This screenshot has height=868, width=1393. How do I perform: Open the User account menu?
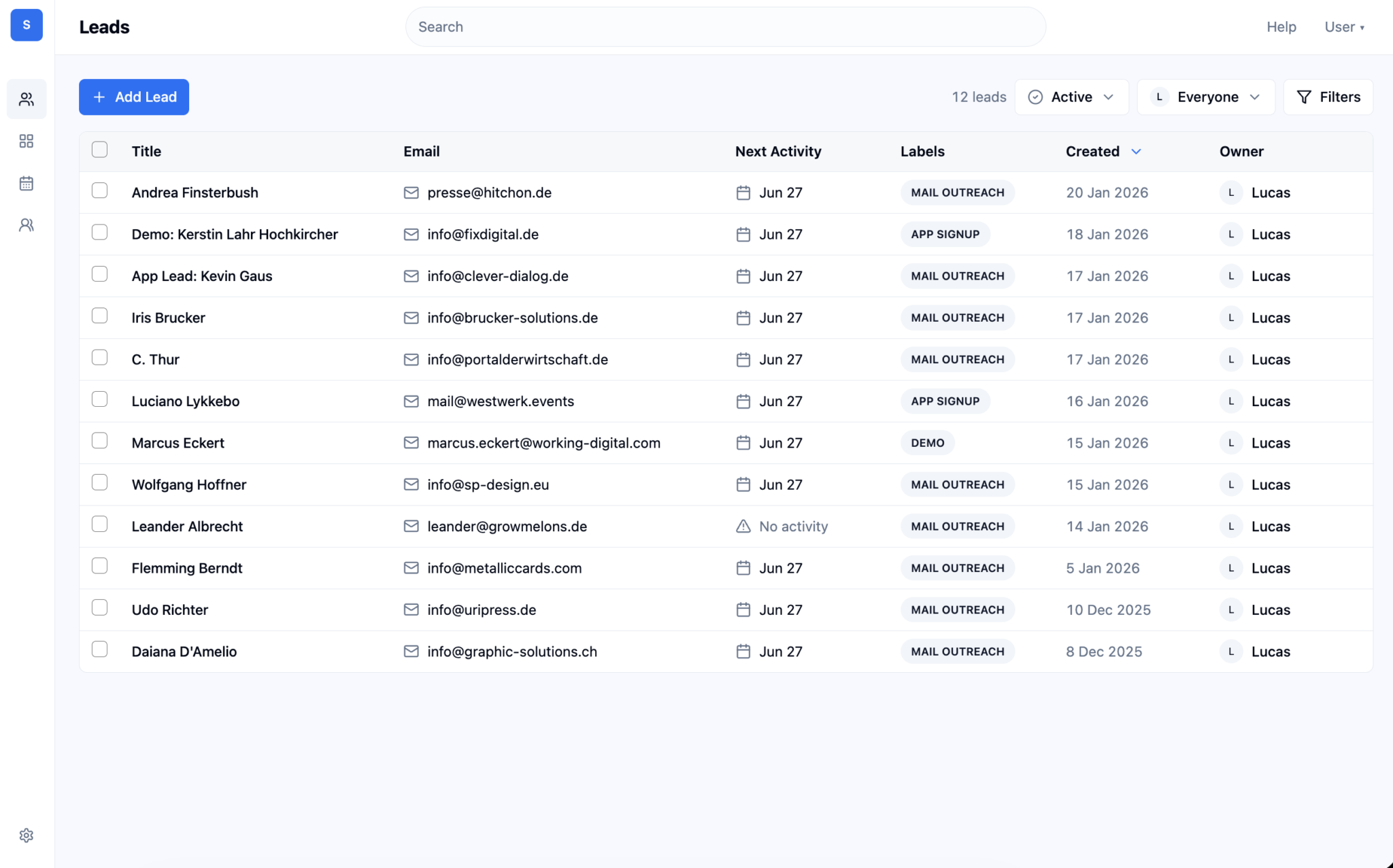1344,27
